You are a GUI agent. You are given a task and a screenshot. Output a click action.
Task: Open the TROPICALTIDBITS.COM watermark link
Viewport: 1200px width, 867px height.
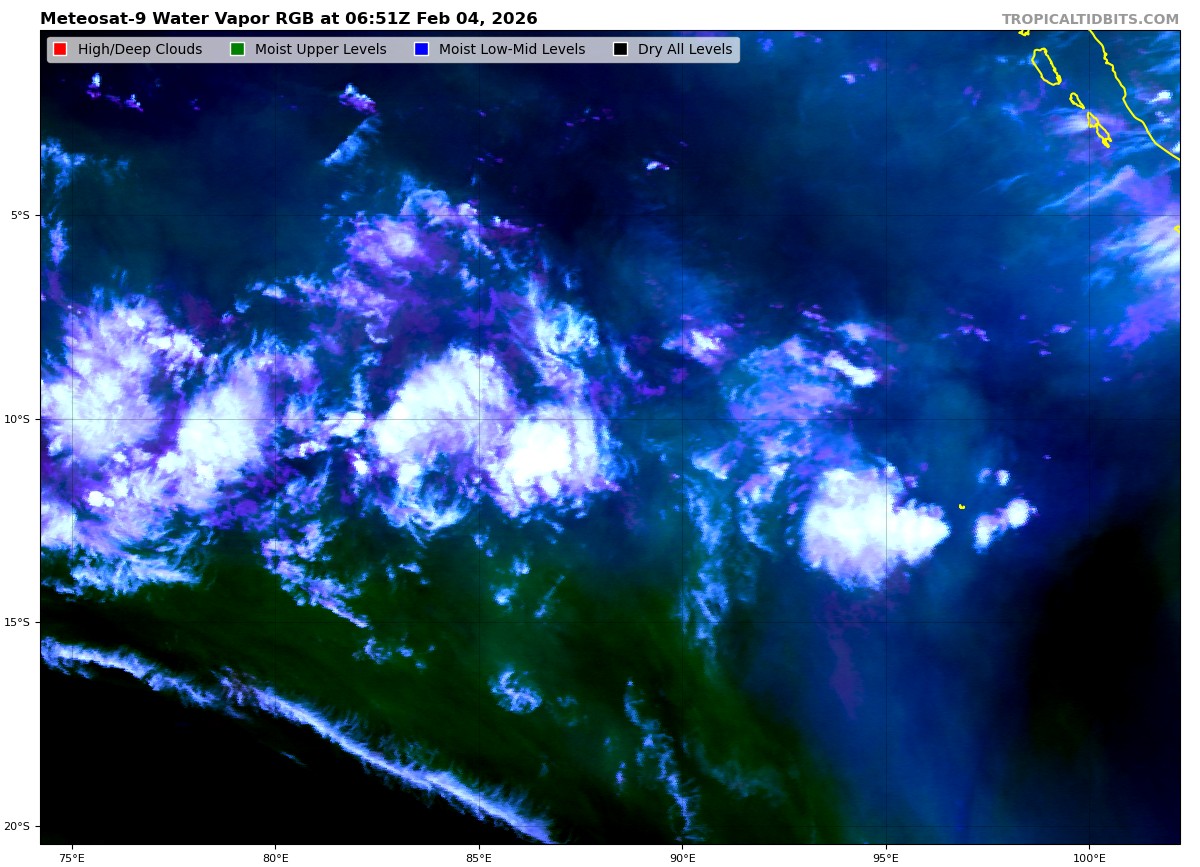(x=1090, y=20)
